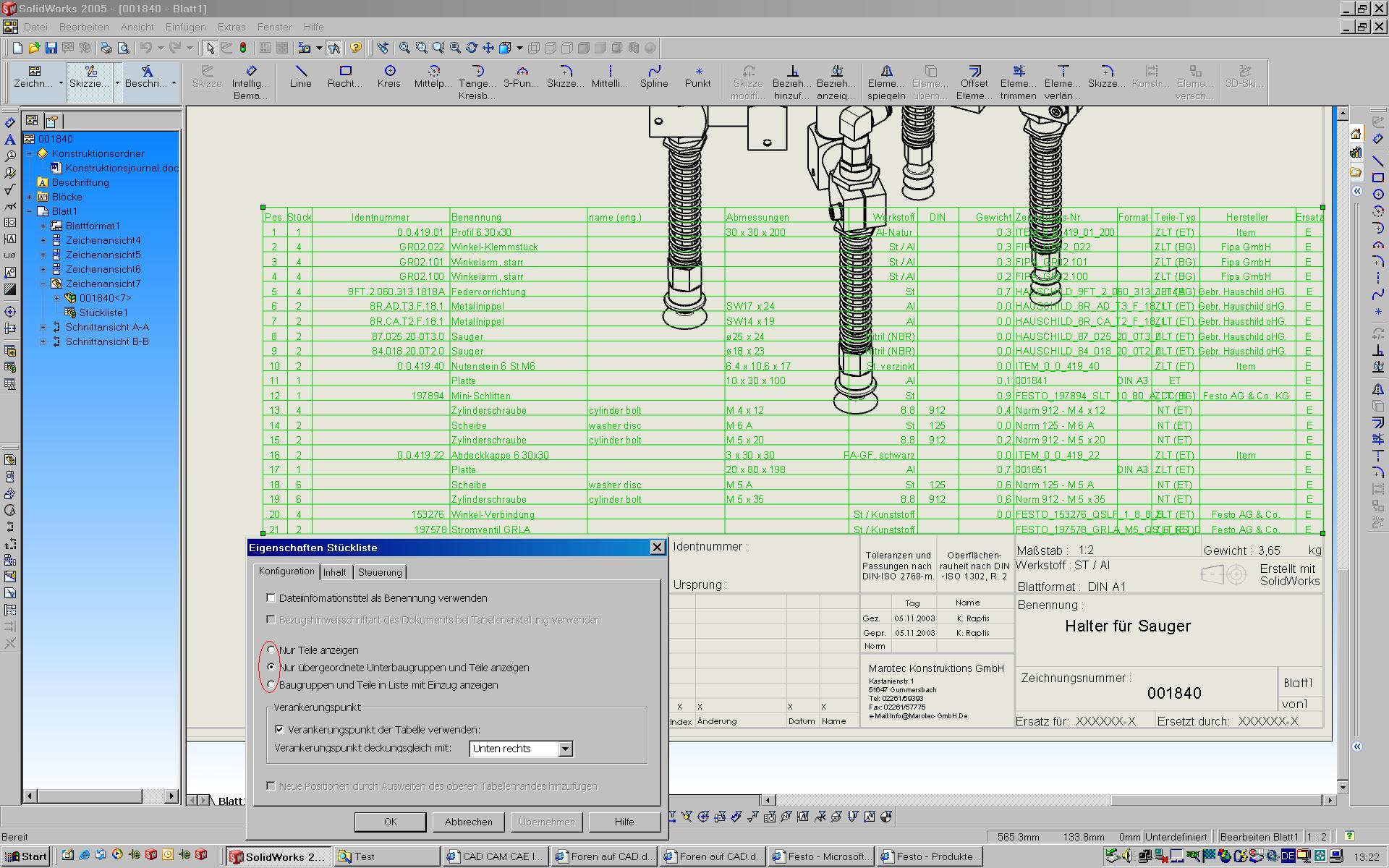Click the Save icon in toolbar
This screenshot has height=868, width=1389.
coord(51,48)
